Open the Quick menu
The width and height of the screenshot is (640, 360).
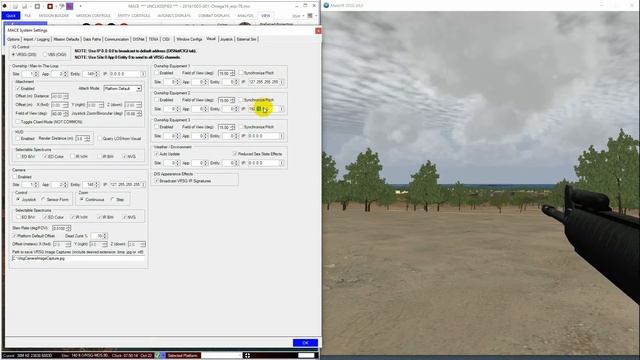click(11, 16)
